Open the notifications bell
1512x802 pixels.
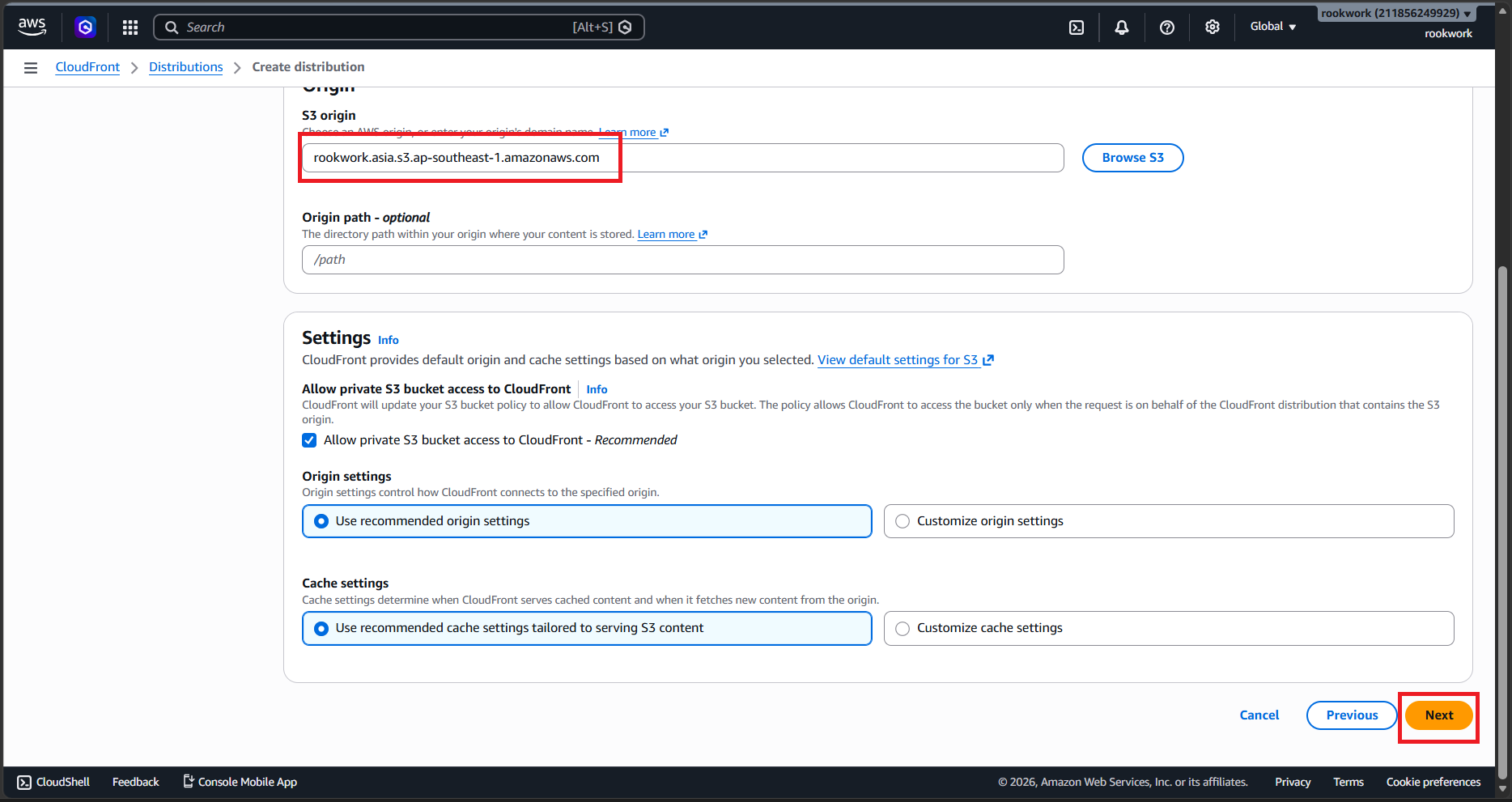coord(1122,28)
